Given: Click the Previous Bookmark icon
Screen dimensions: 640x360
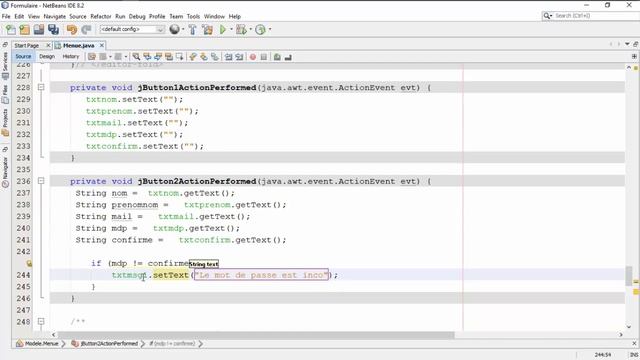Looking at the screenshot, I should [193, 57].
